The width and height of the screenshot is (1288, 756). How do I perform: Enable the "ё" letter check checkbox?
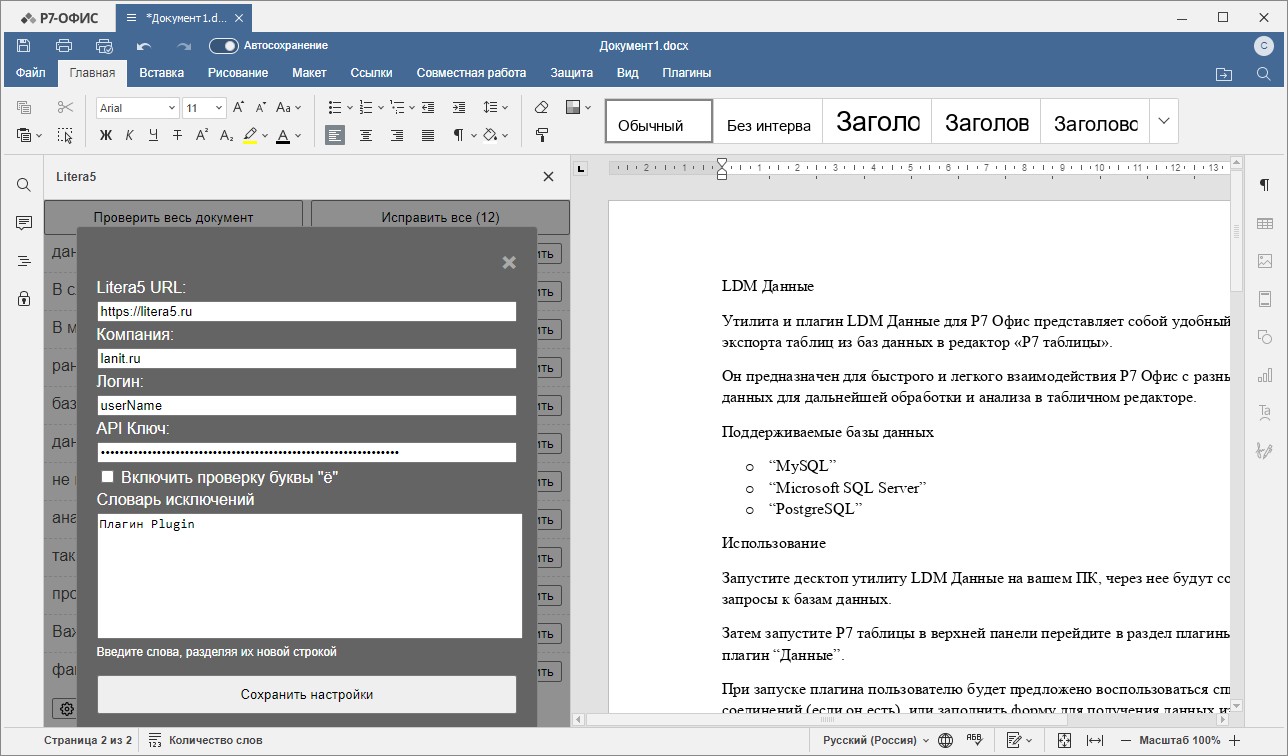pos(108,477)
